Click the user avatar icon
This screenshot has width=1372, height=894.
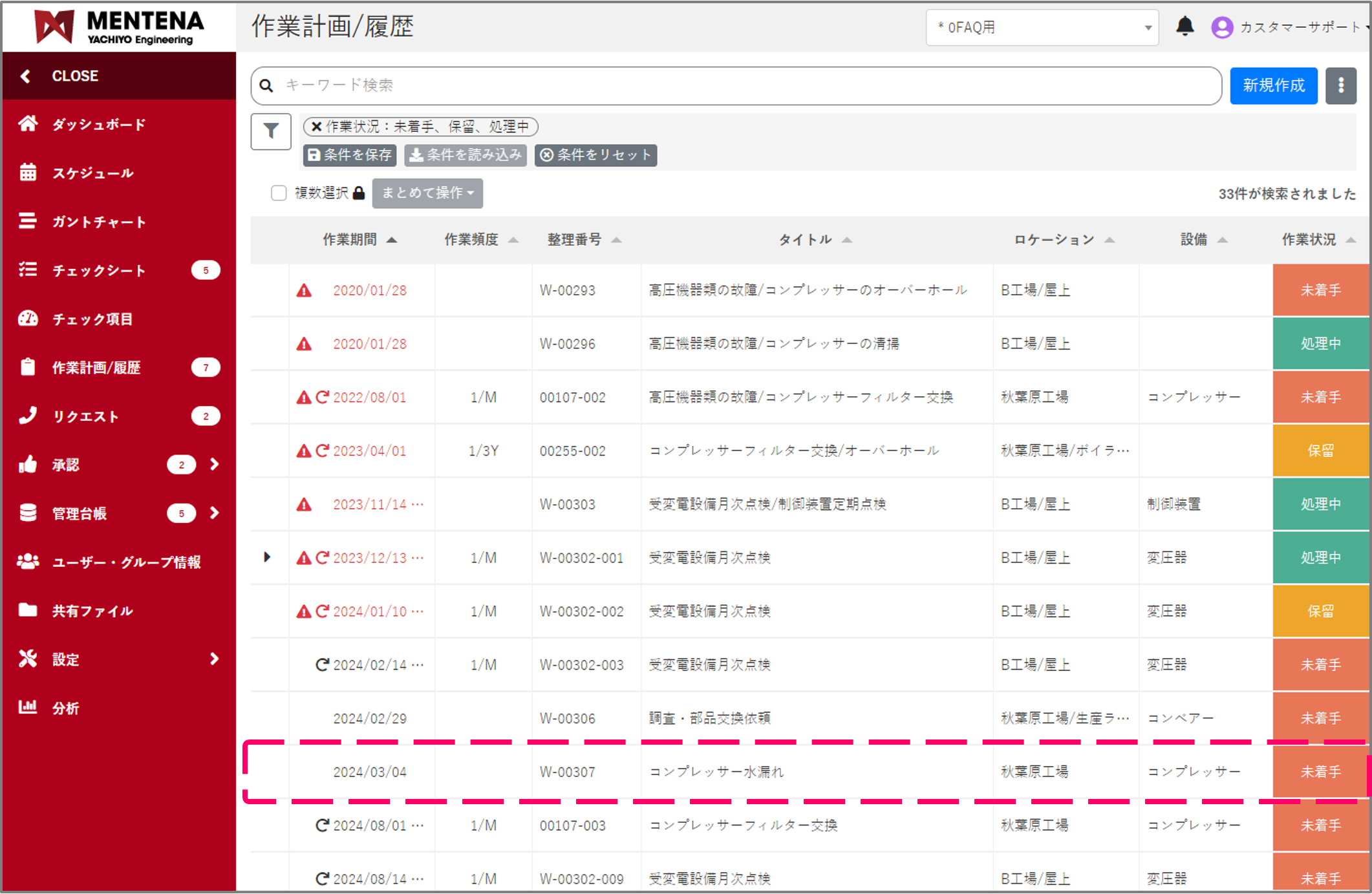click(1221, 27)
